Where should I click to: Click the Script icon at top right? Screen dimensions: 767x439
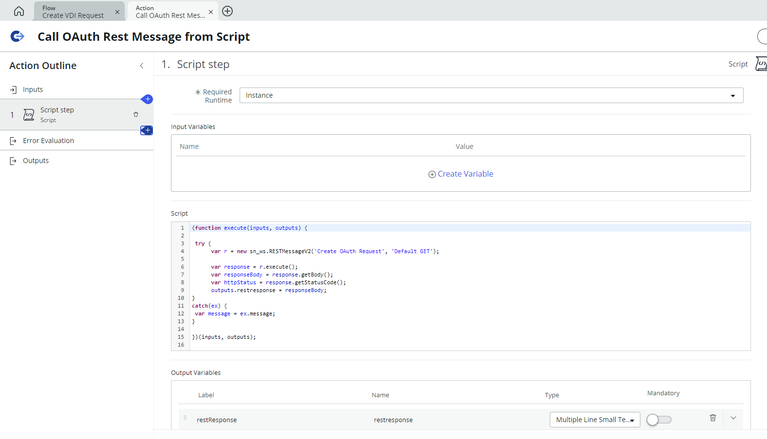(761, 64)
